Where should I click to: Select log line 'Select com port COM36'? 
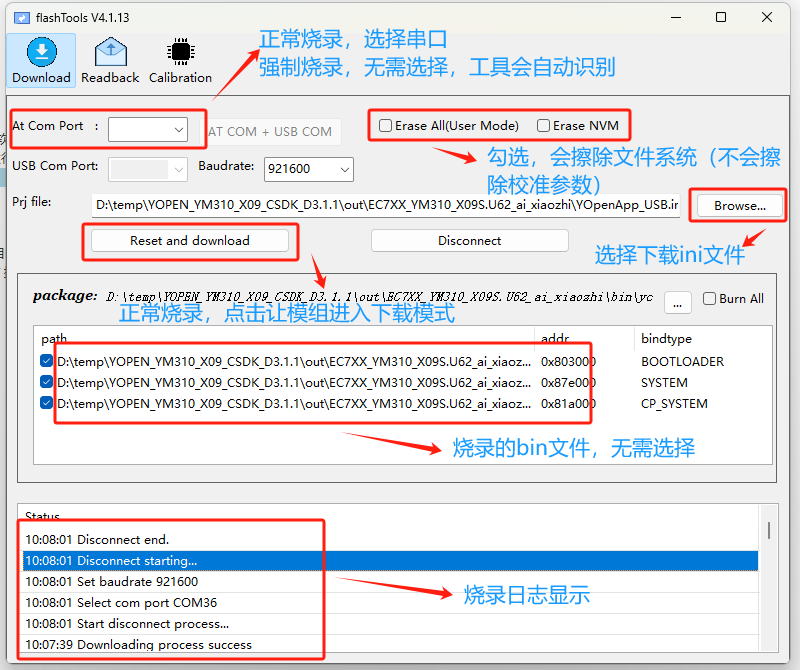(x=390, y=603)
